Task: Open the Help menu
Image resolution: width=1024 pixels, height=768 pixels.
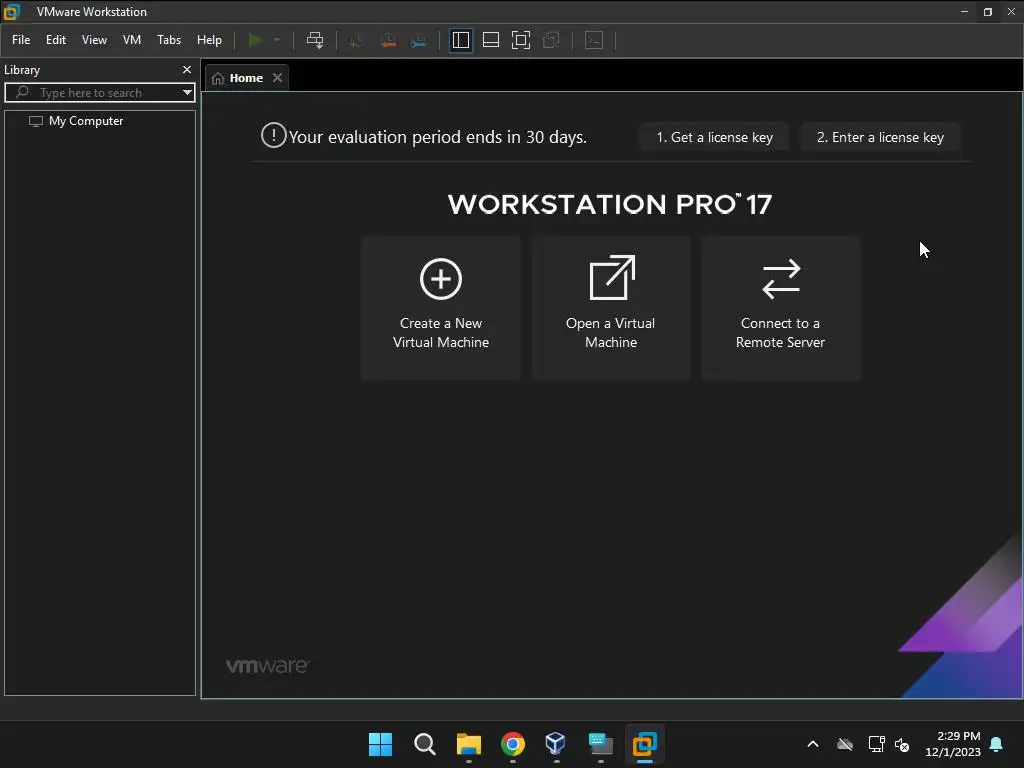Action: [x=209, y=40]
